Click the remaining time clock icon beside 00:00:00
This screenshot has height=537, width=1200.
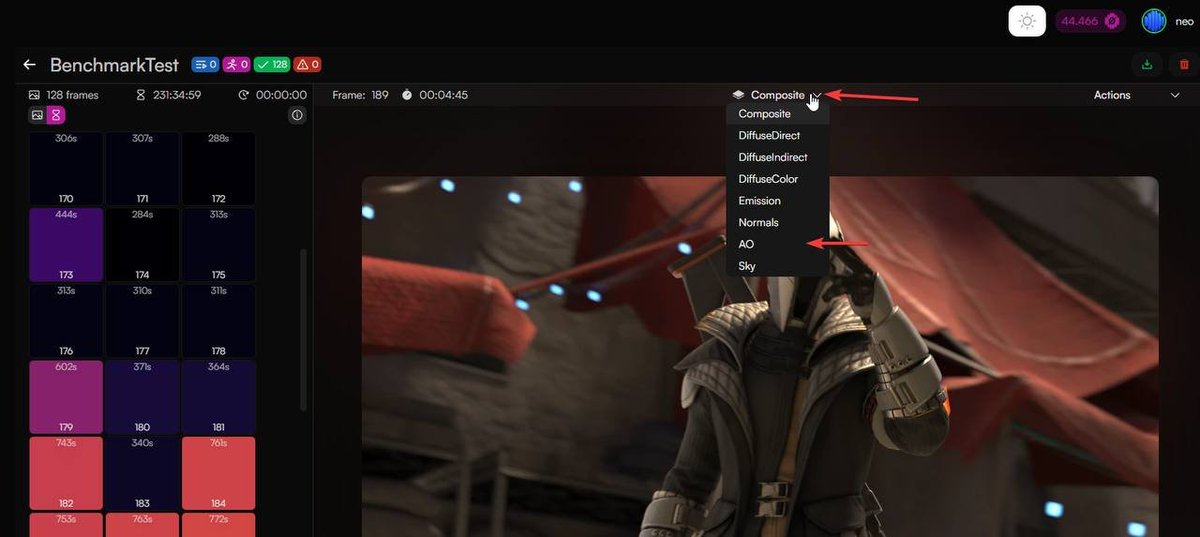point(244,95)
